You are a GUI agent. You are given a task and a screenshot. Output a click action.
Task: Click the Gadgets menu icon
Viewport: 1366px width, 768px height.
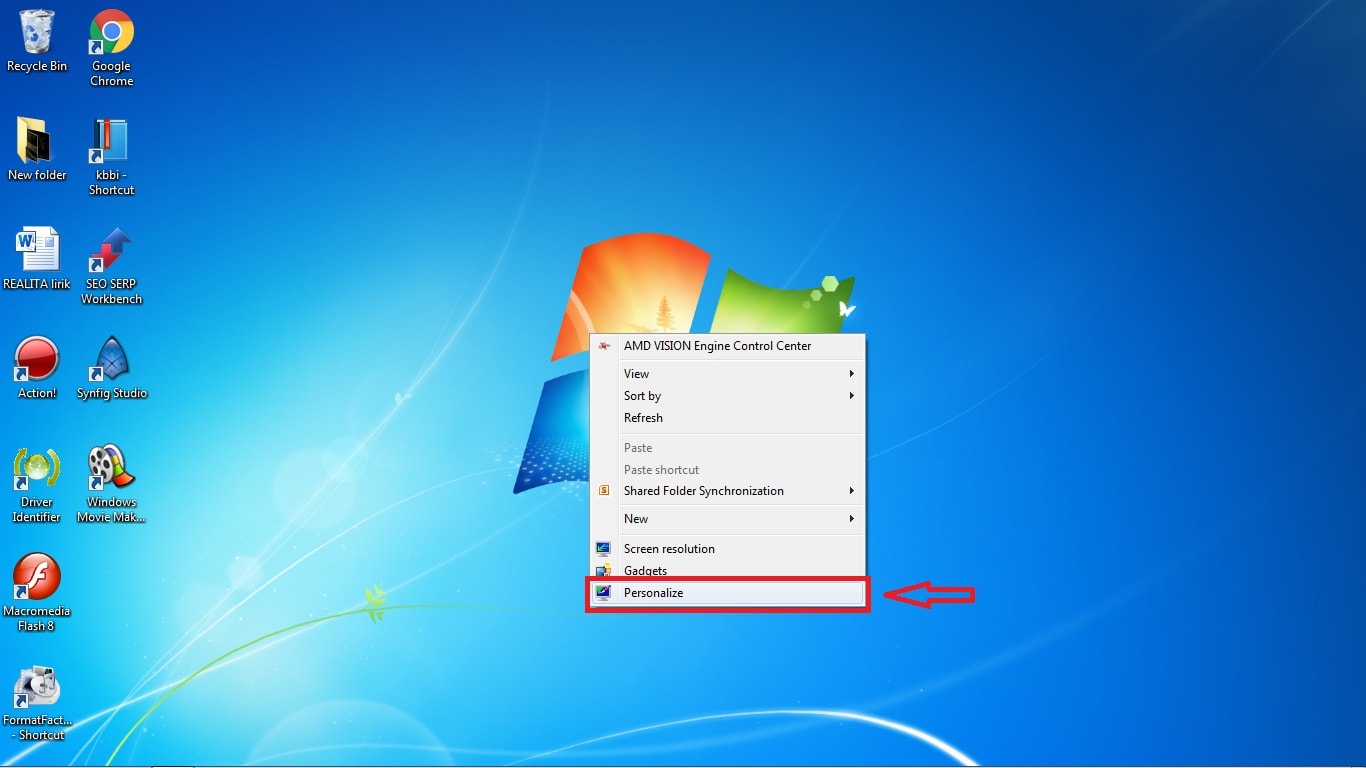603,571
